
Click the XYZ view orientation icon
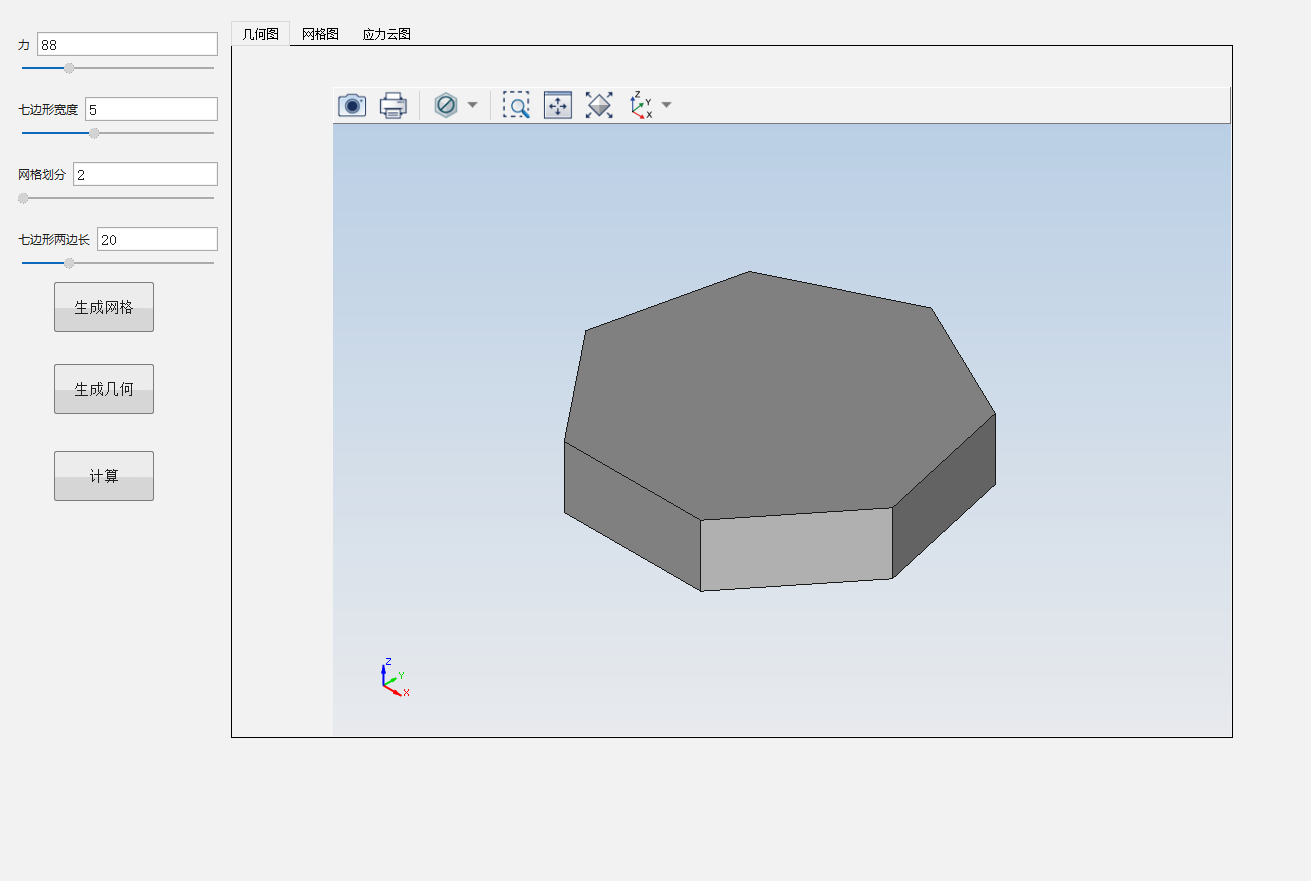pyautogui.click(x=641, y=105)
